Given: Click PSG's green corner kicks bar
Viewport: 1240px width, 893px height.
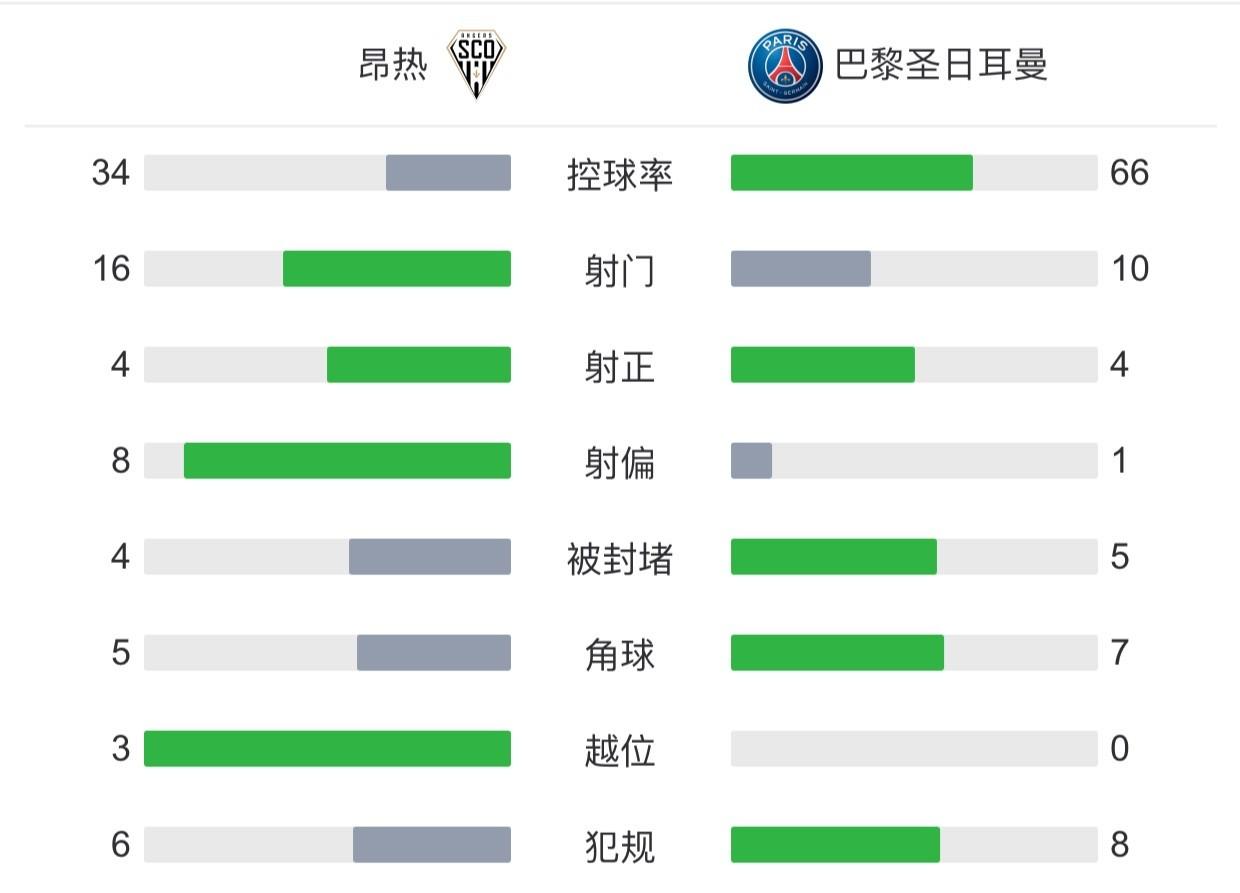Looking at the screenshot, I should pyautogui.click(x=837, y=653).
